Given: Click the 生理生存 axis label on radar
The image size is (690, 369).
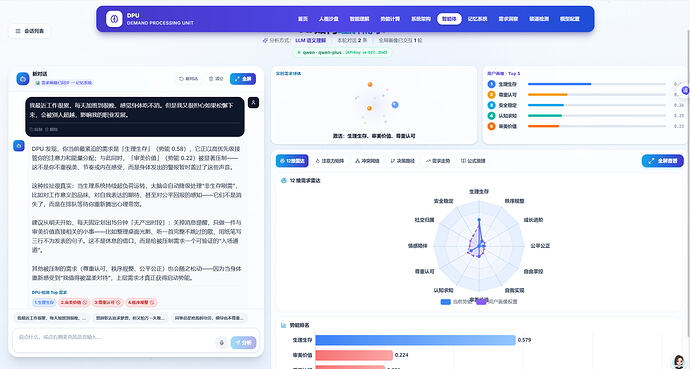Looking at the screenshot, I should tap(479, 192).
